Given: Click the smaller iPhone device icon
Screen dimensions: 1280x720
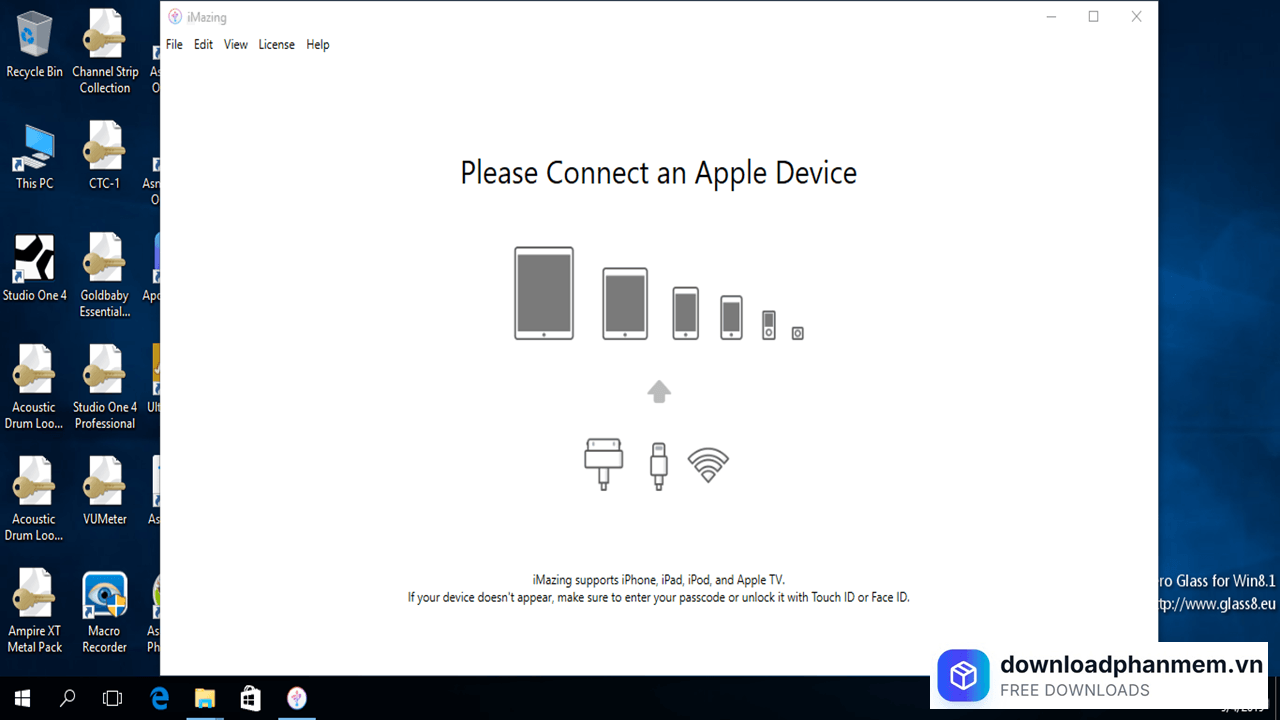Looking at the screenshot, I should click(732, 317).
